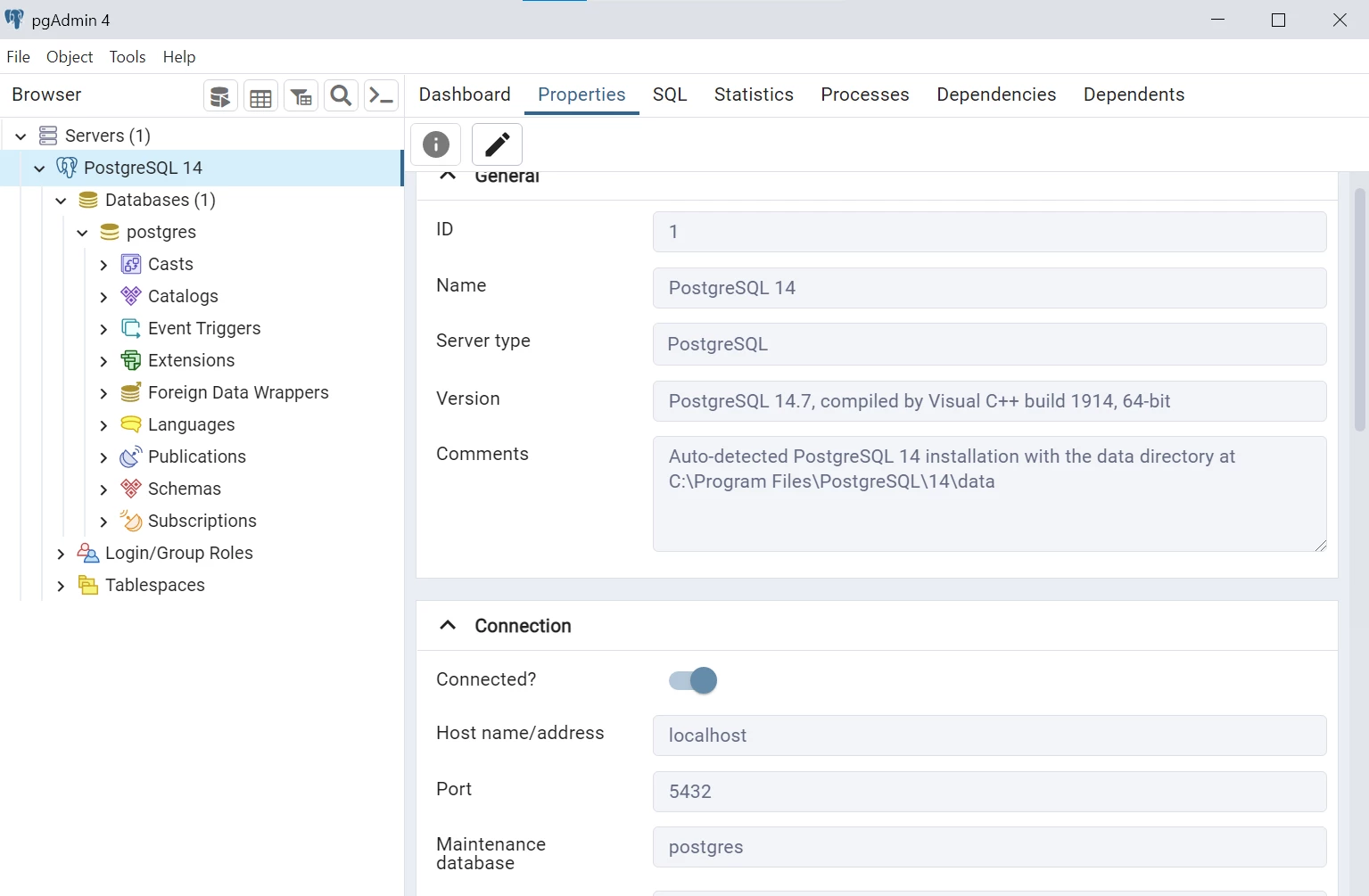Click the pgAdmin 4 title bar logo
Screen dimensions: 1369x896
click(14, 20)
